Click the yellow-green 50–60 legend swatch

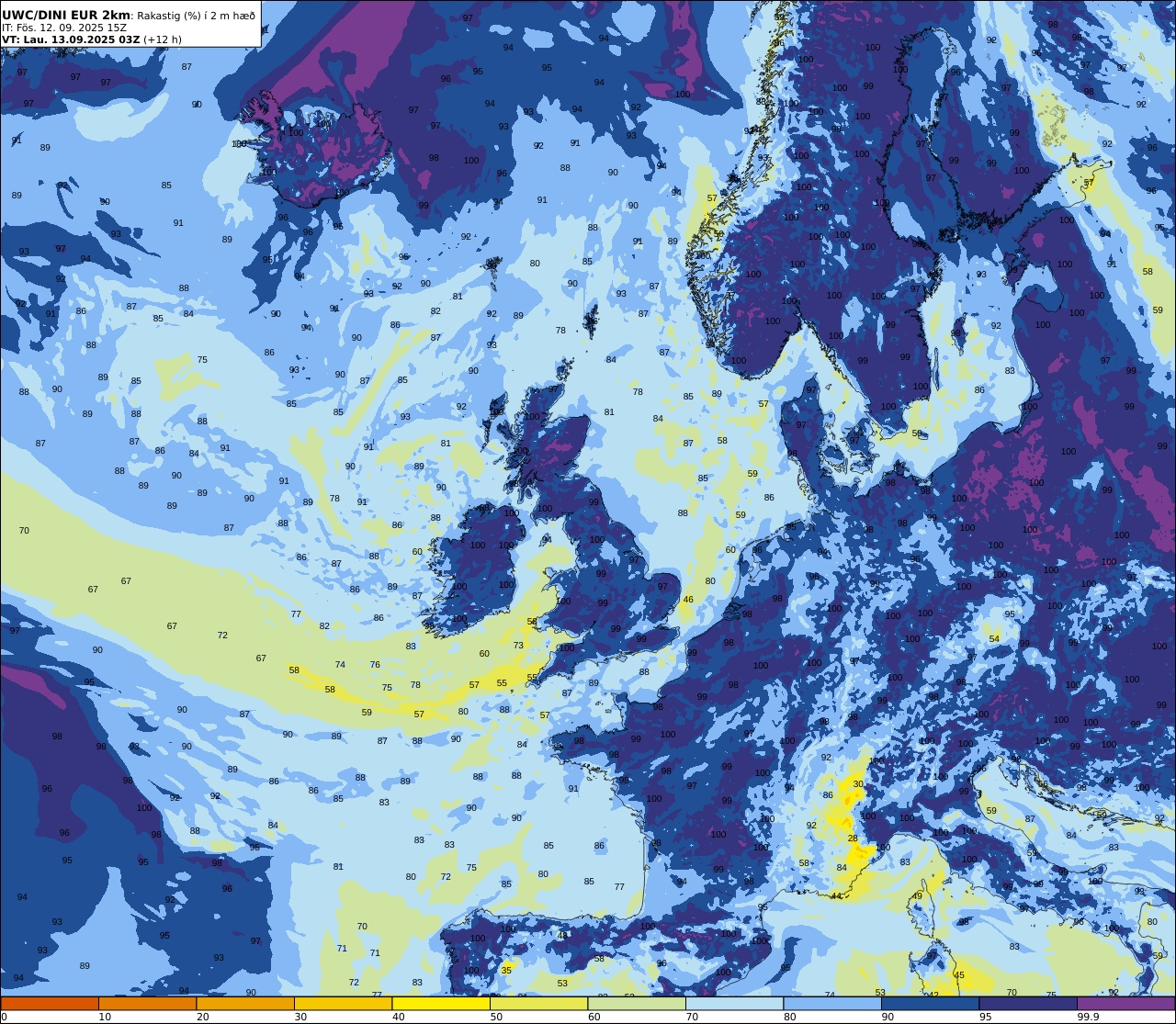pos(538,1003)
